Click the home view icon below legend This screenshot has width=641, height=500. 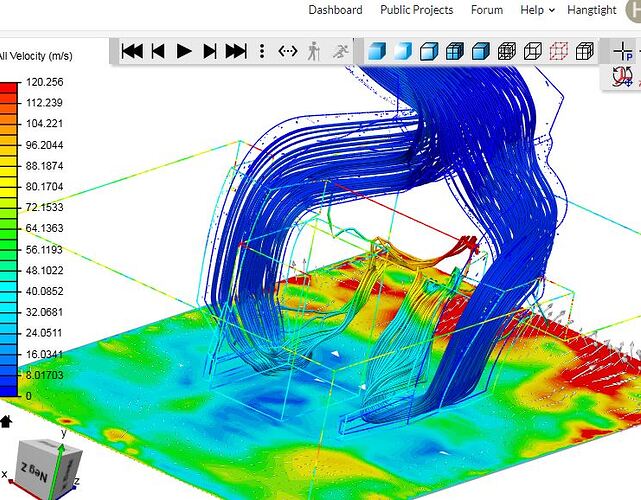point(6,421)
